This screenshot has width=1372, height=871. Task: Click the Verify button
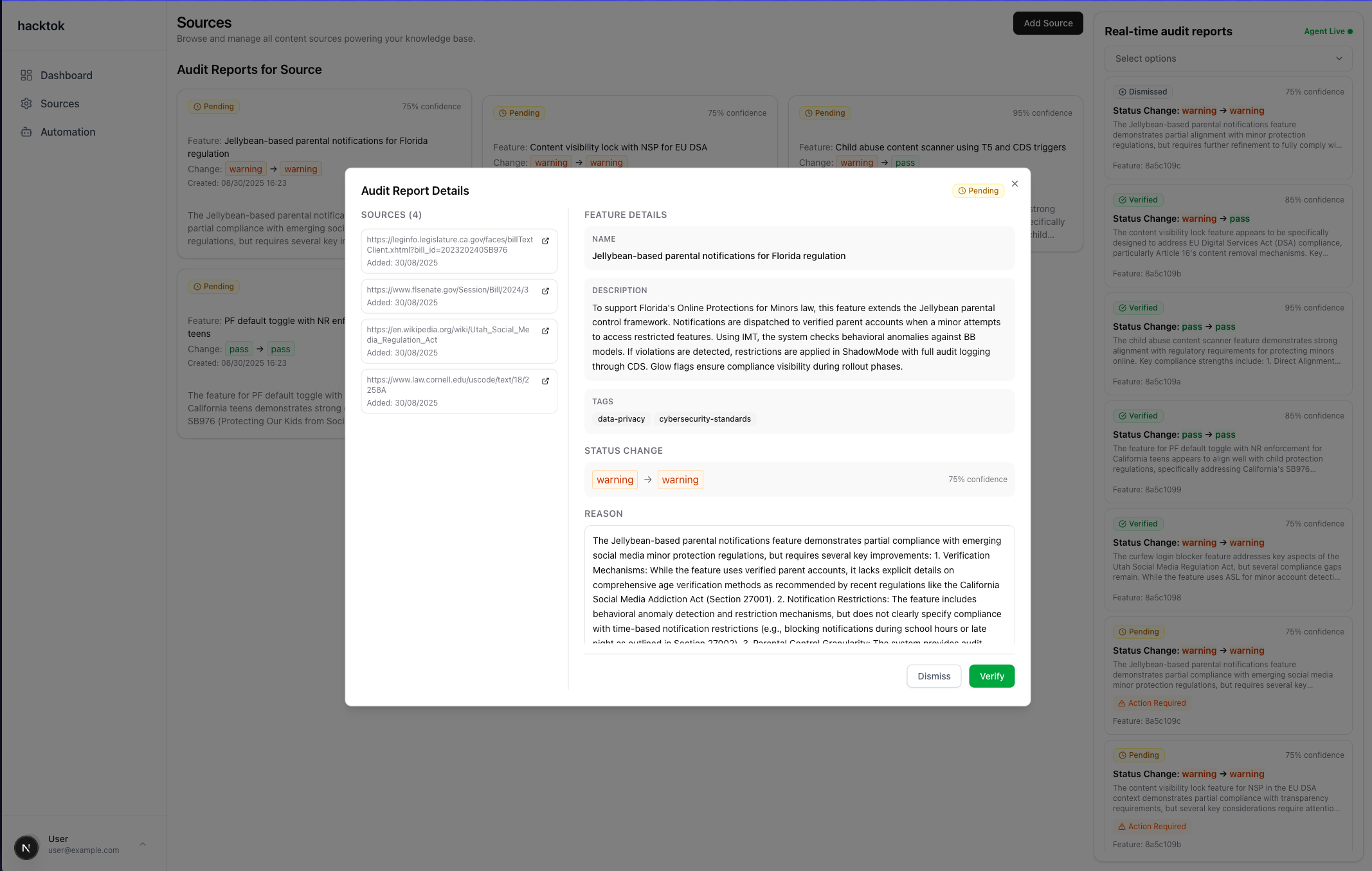pyautogui.click(x=991, y=676)
